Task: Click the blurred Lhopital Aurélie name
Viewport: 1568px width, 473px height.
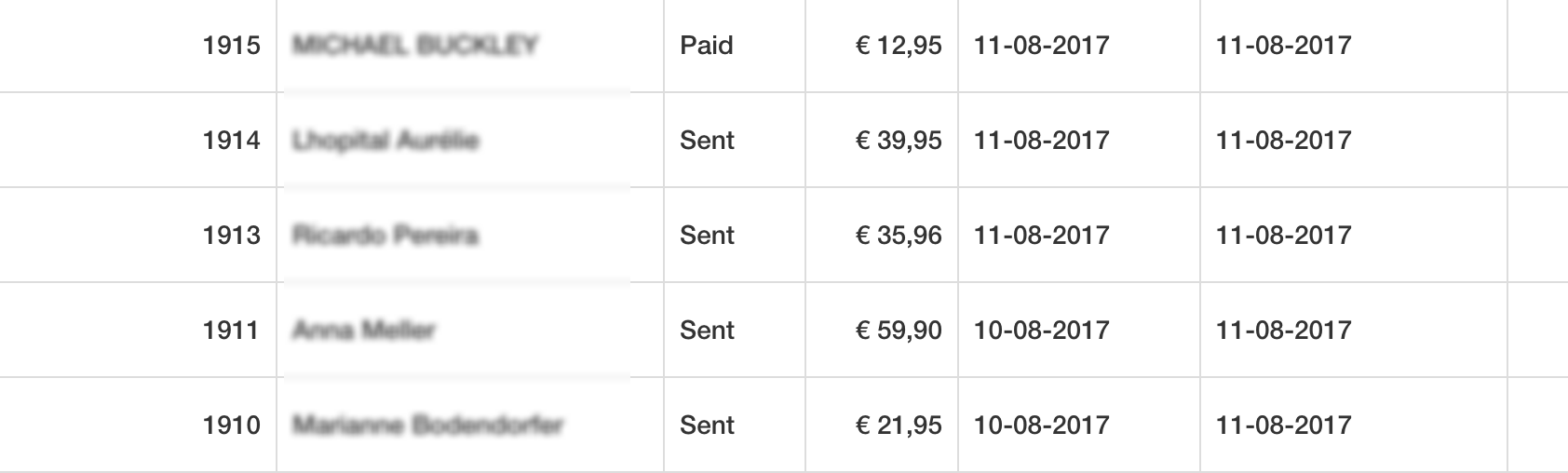Action: (x=385, y=140)
